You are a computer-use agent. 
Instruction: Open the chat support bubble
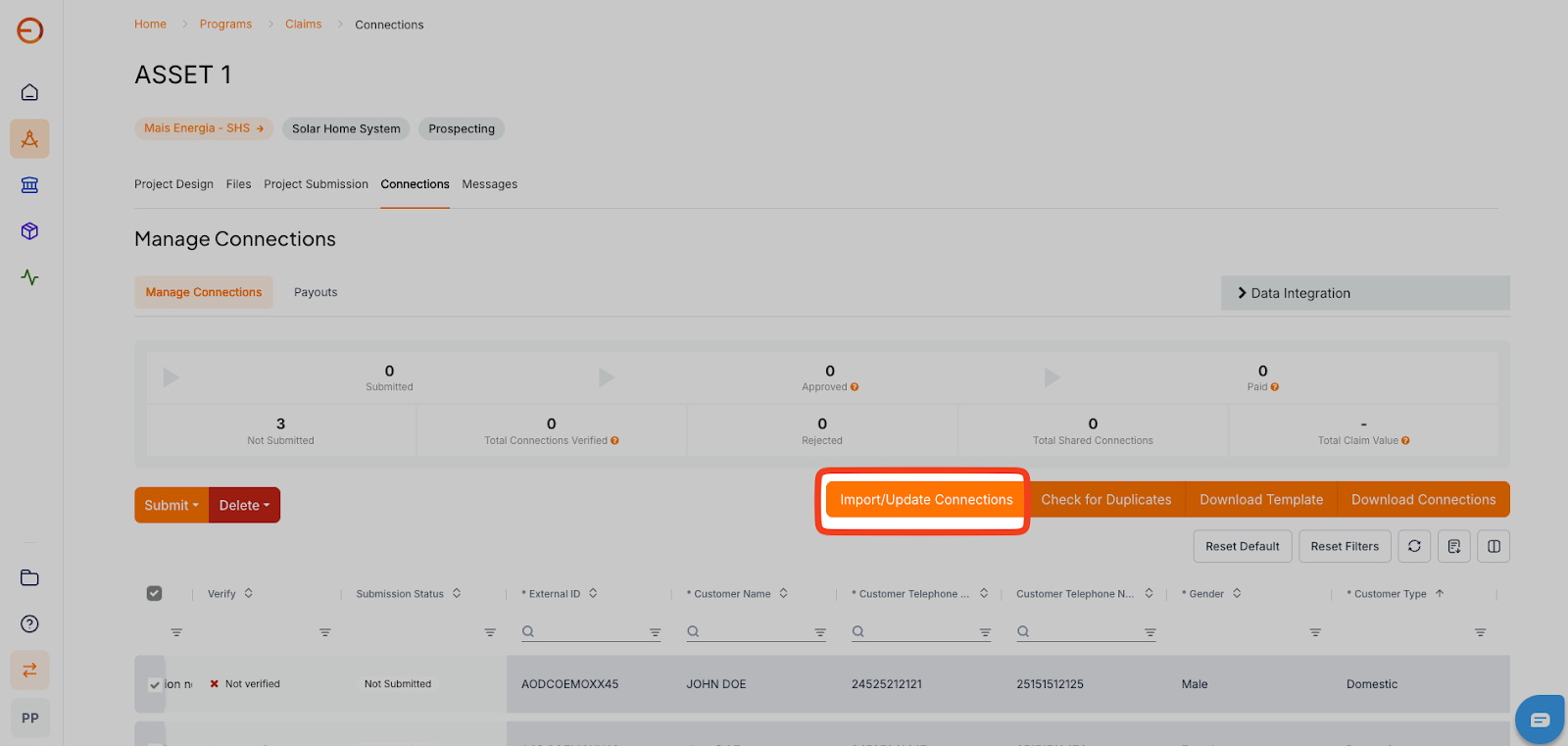coord(1539,720)
